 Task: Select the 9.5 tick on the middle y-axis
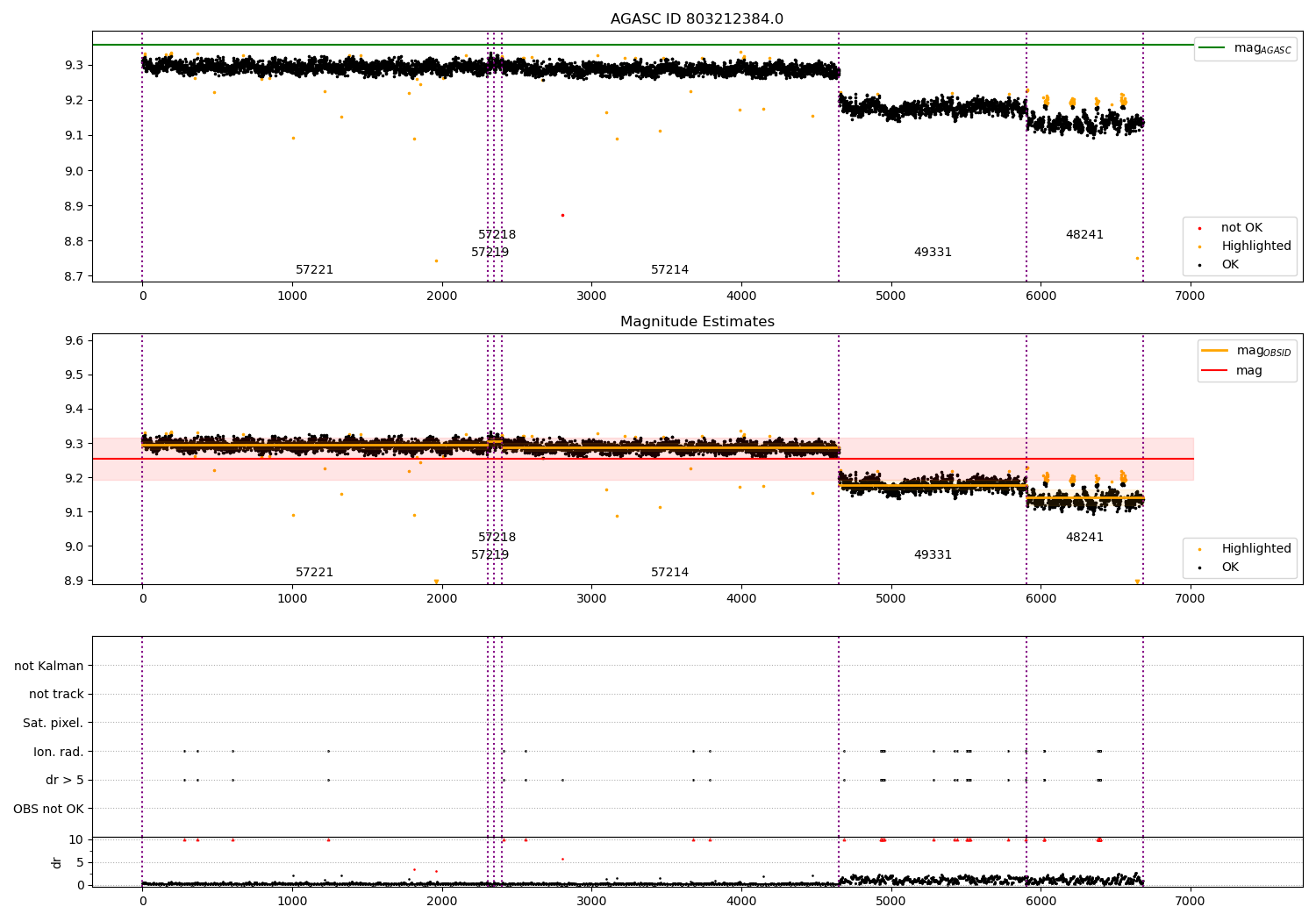pyautogui.click(x=74, y=375)
